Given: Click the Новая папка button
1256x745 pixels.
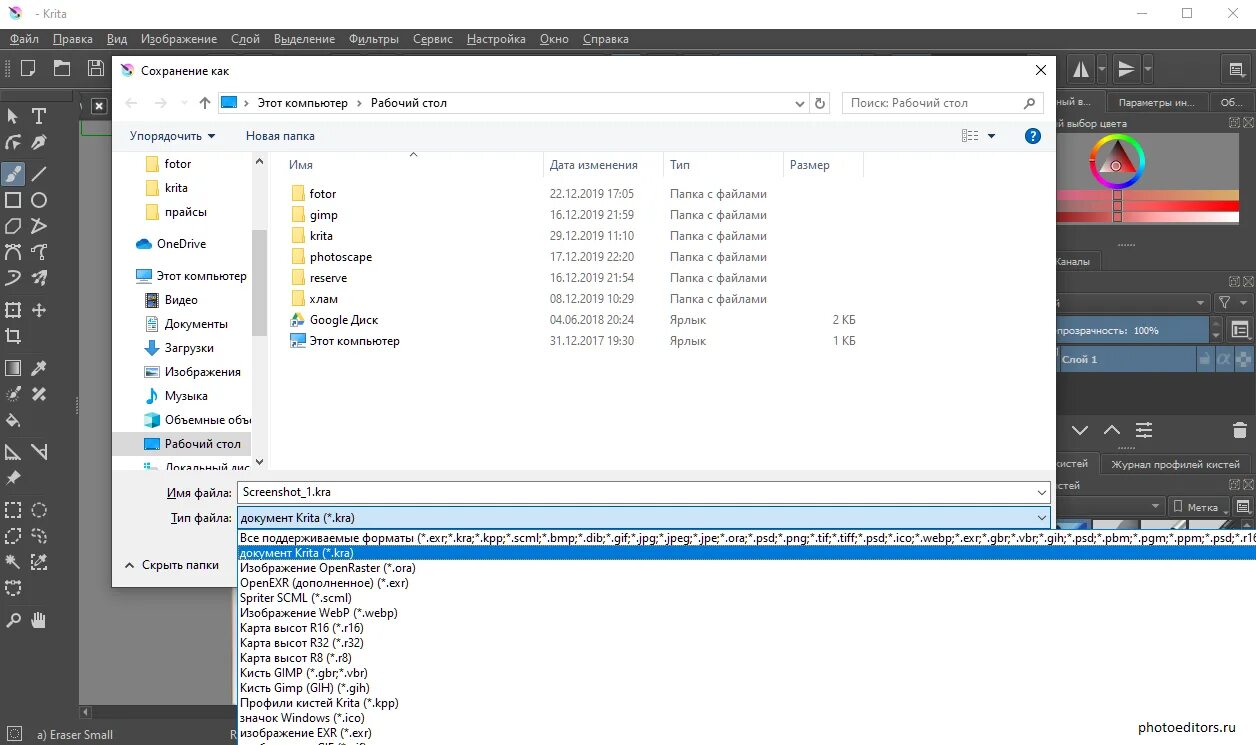Looking at the screenshot, I should (280, 136).
